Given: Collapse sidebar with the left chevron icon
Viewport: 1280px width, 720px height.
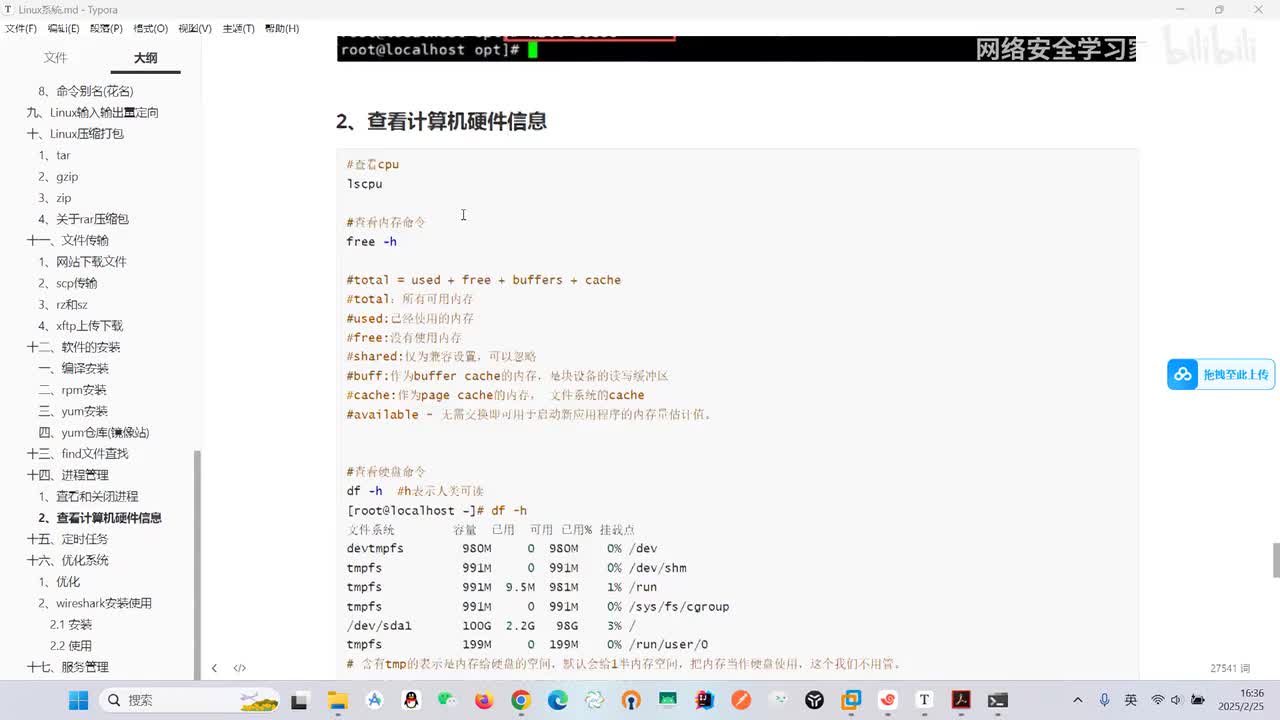Looking at the screenshot, I should 214,668.
